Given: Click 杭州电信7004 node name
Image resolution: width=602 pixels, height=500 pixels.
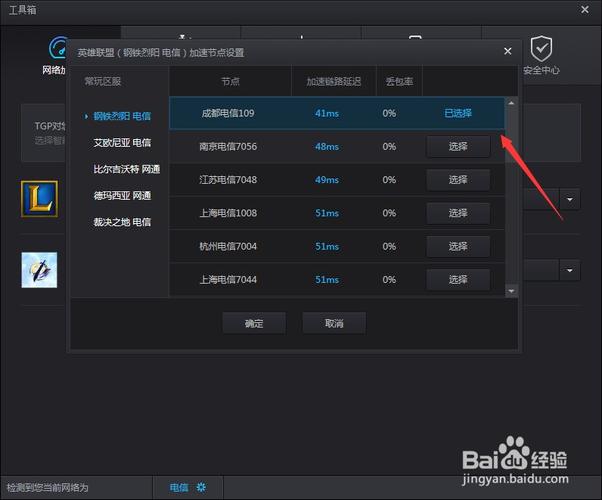Looking at the screenshot, I should click(x=228, y=246).
